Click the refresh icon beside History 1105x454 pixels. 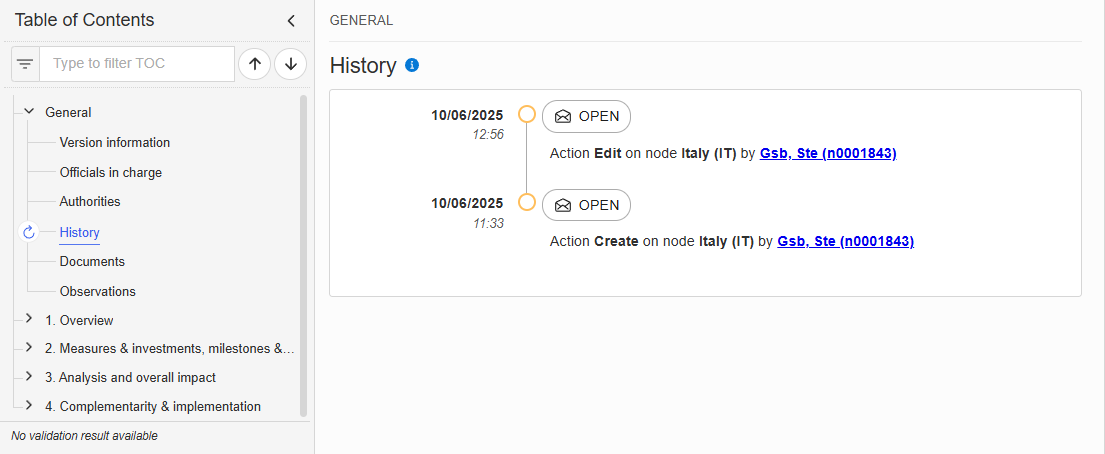tap(29, 232)
